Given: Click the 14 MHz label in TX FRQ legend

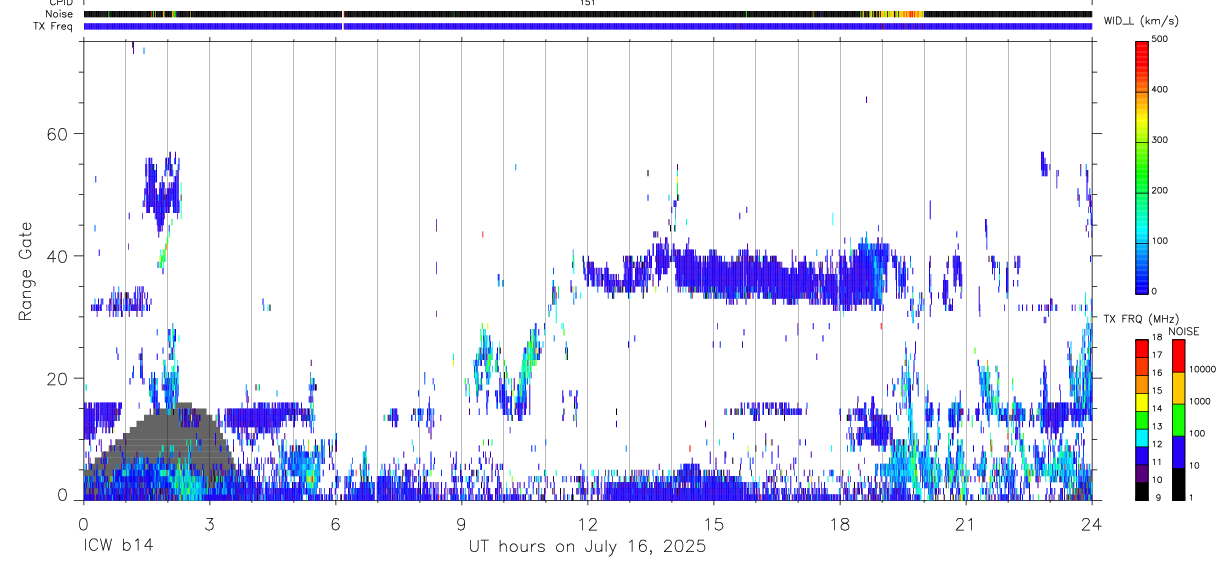Looking at the screenshot, I should click(x=1157, y=408).
